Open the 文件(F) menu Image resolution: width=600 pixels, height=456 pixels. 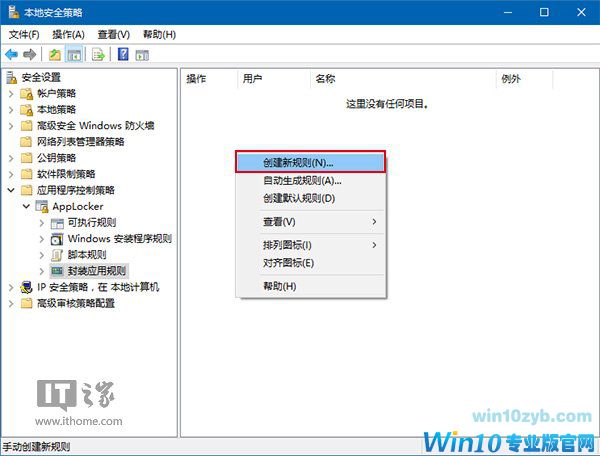click(24, 35)
